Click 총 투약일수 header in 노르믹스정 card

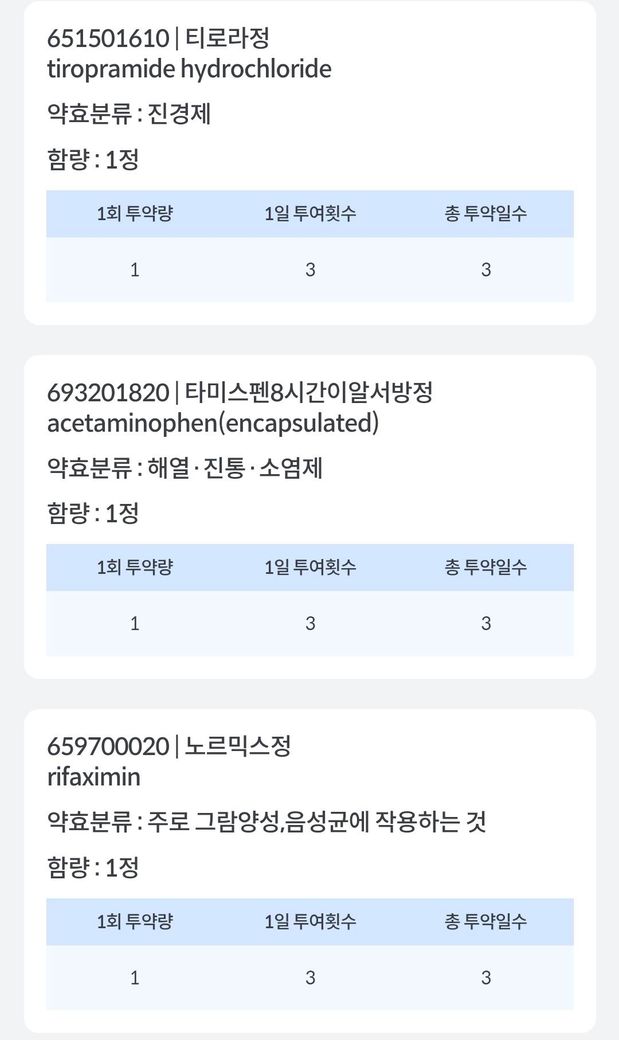tap(485, 921)
